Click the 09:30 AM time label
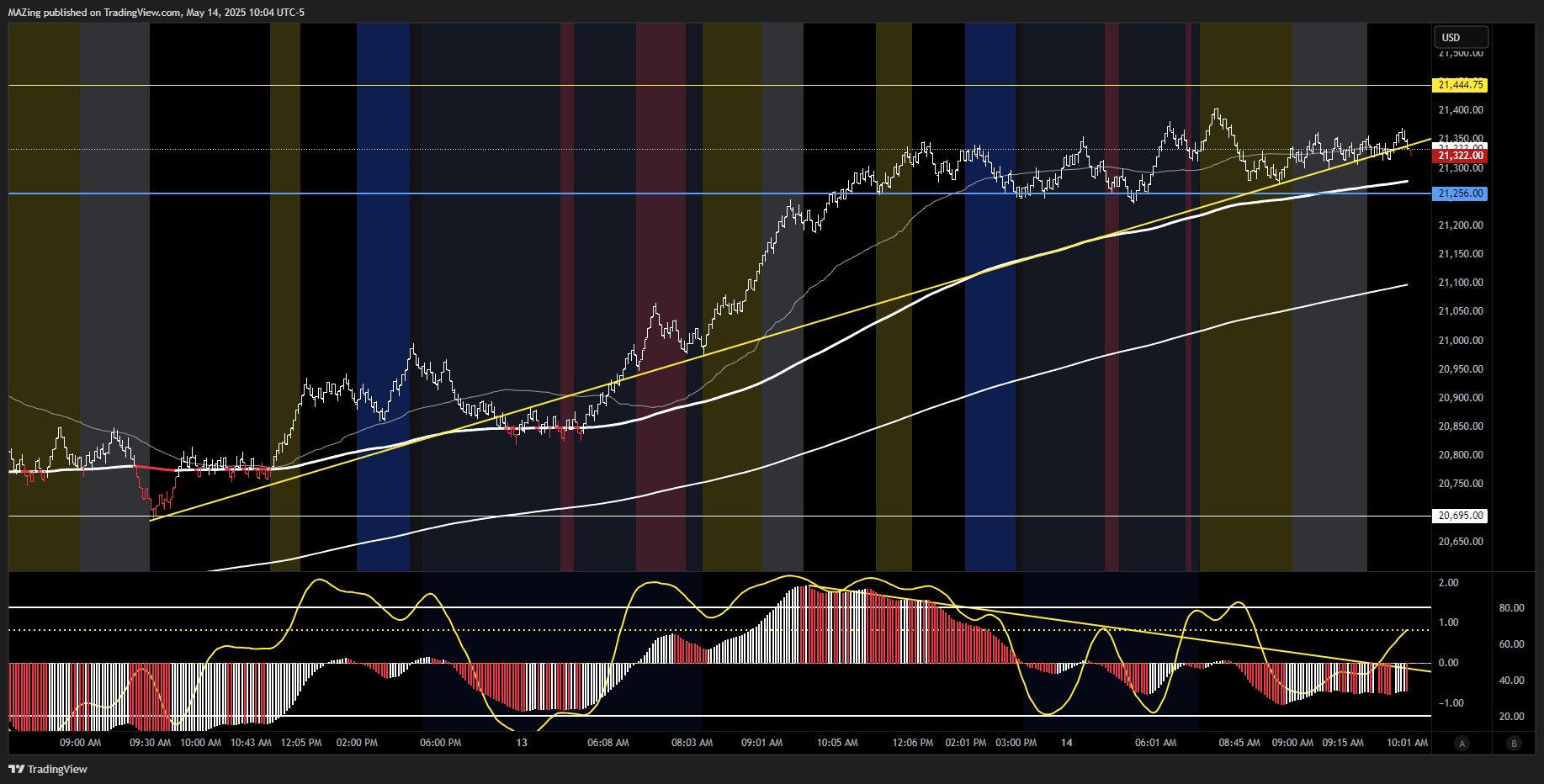This screenshot has width=1544, height=784. 150,743
